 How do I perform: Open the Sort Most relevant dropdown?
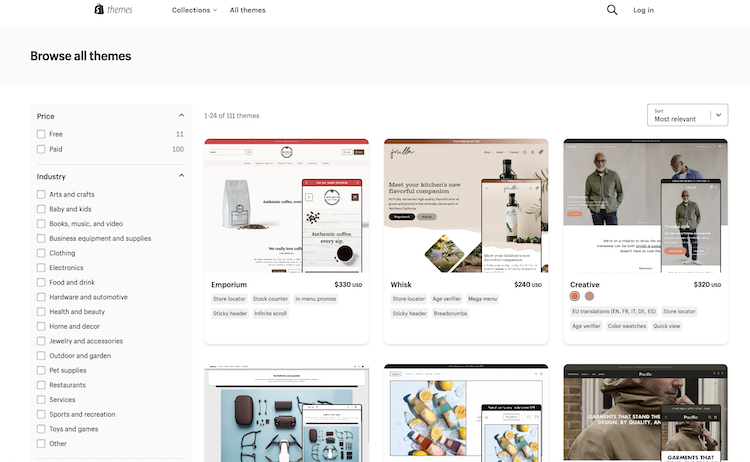point(687,115)
